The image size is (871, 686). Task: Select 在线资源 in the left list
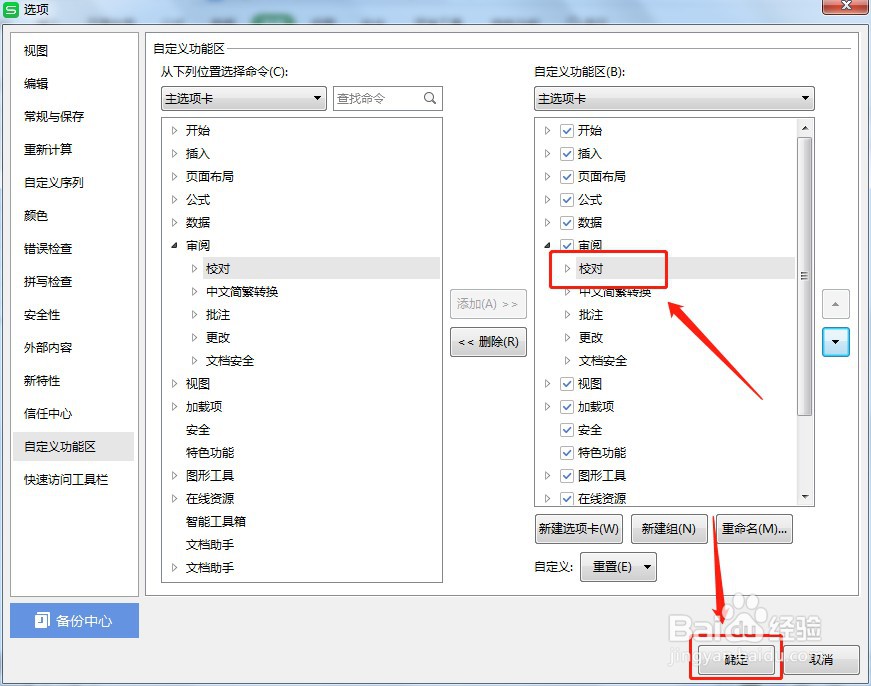(210, 499)
